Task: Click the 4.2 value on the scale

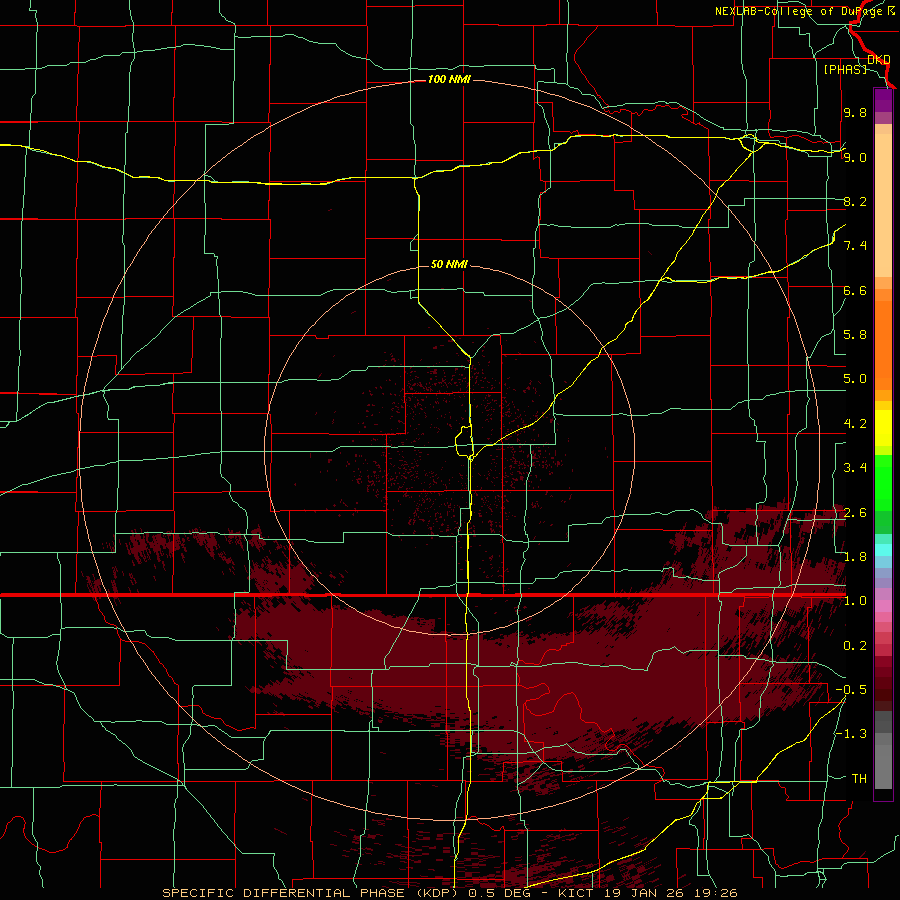Action: coord(855,424)
